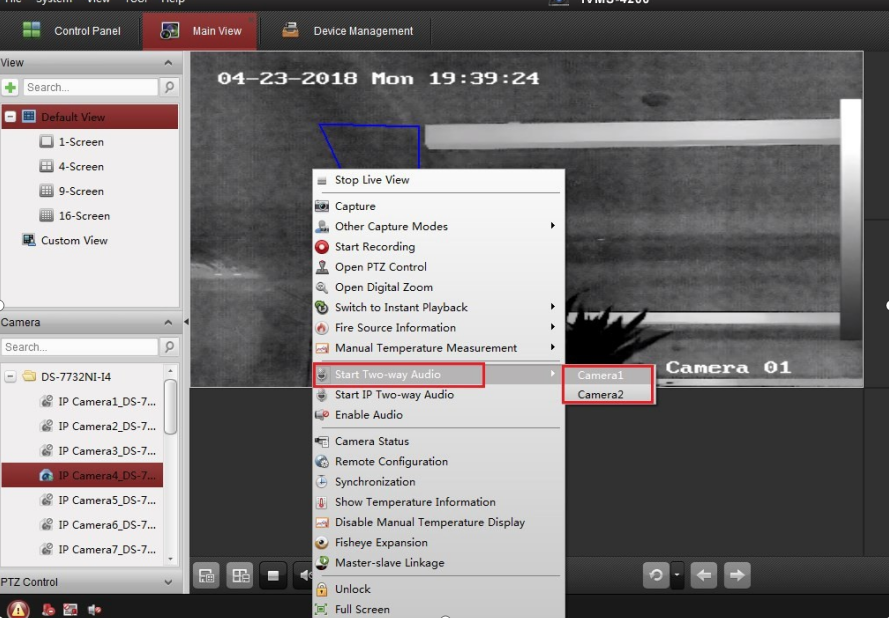The height and width of the screenshot is (618, 889).
Task: Click the muted speaker icon in the status bar
Action: tap(94, 609)
